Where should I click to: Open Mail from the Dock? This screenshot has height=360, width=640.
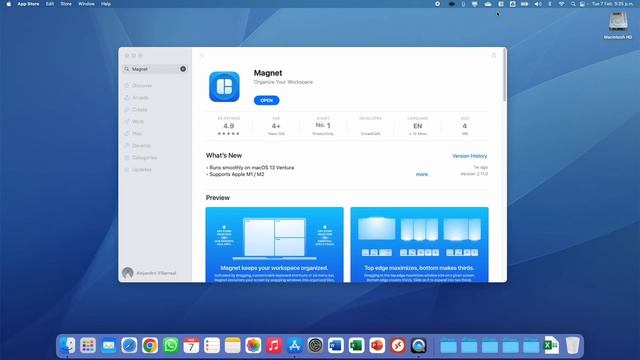click(x=109, y=346)
